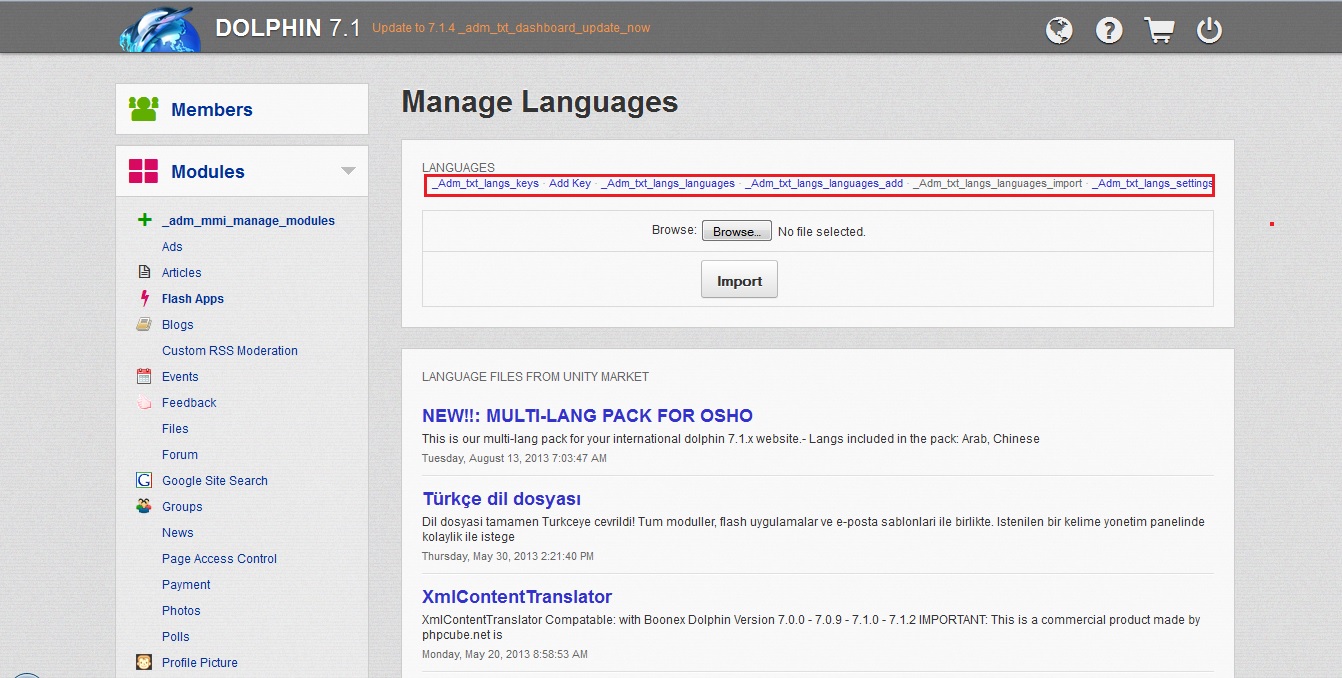Click the Google Site Search icon
The image size is (1342, 678).
144,480
